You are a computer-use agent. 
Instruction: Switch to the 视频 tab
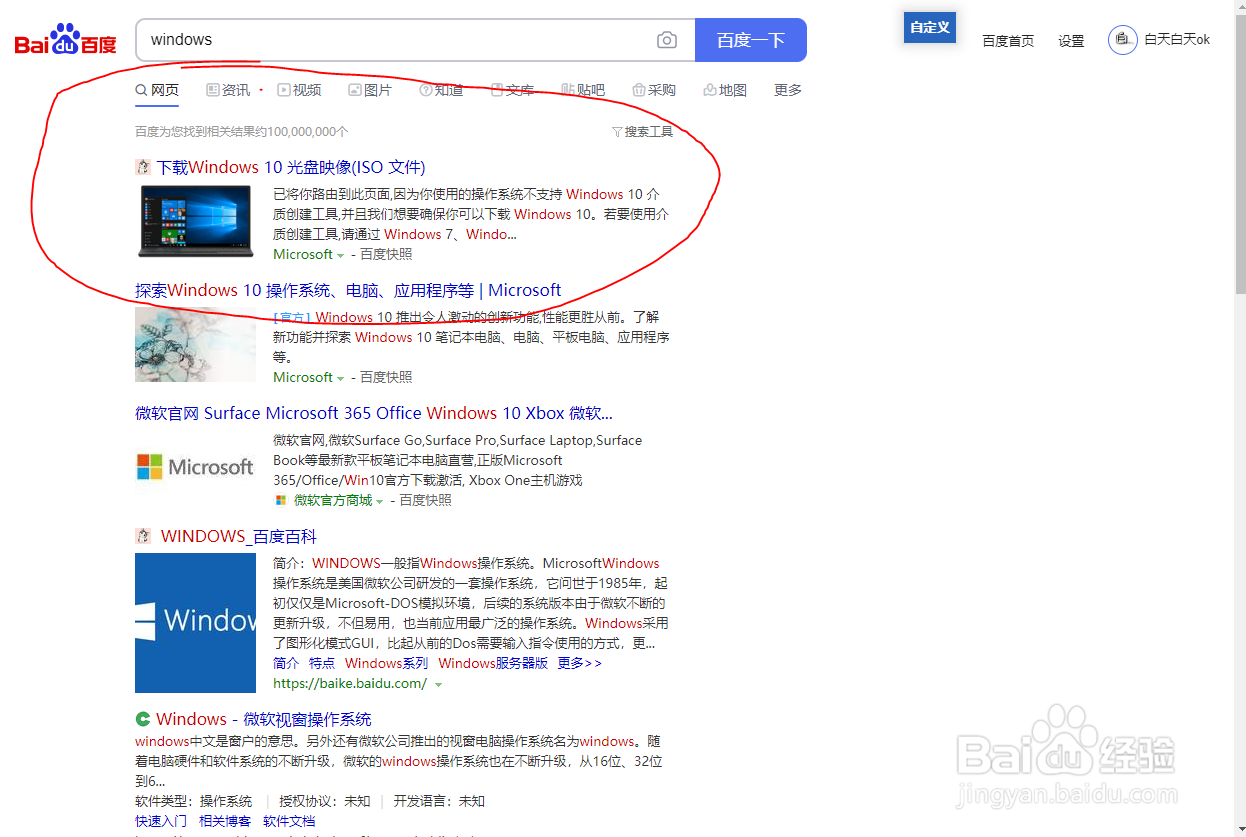tap(300, 90)
